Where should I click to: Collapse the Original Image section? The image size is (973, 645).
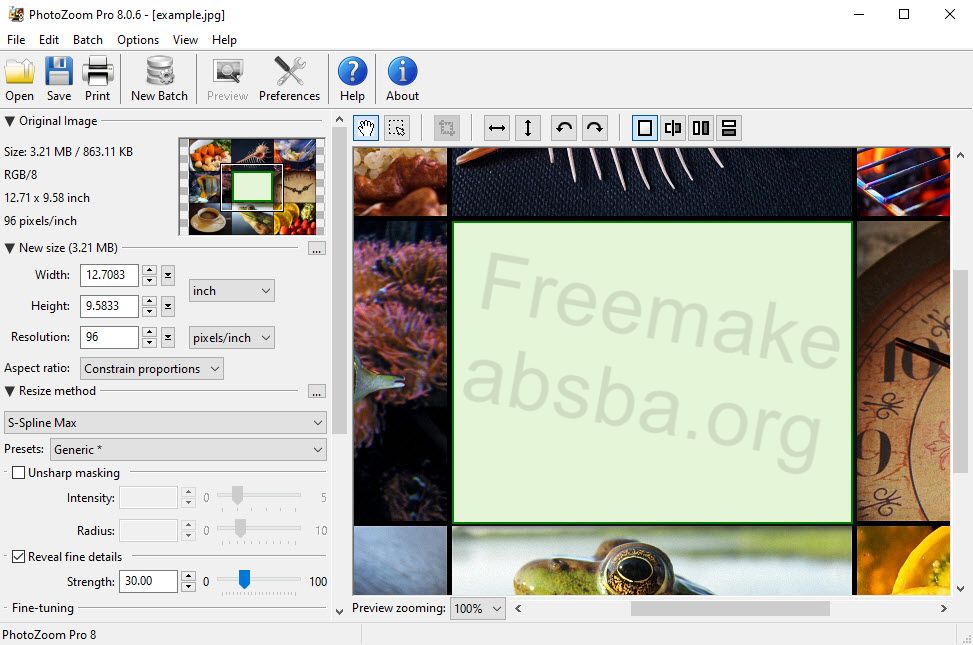pyautogui.click(x=9, y=121)
